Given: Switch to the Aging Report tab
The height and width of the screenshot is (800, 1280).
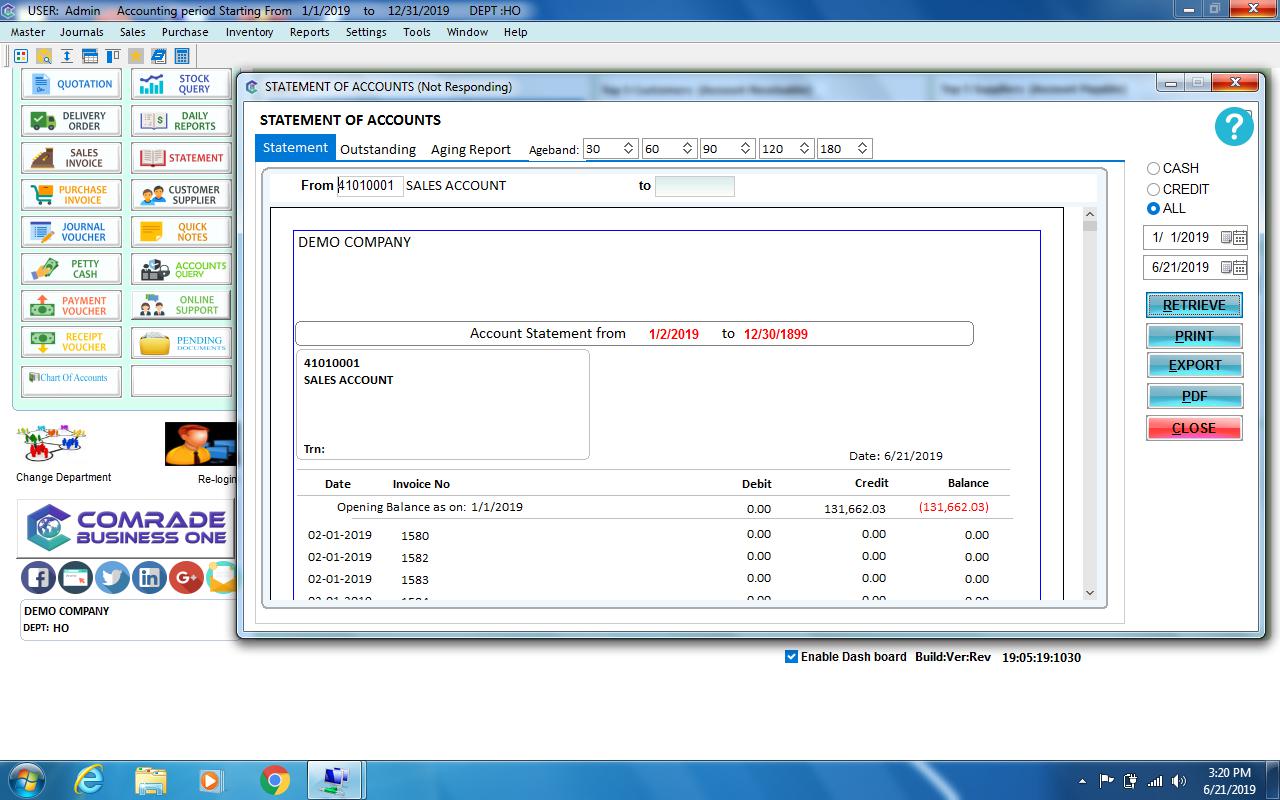Looking at the screenshot, I should (470, 148).
